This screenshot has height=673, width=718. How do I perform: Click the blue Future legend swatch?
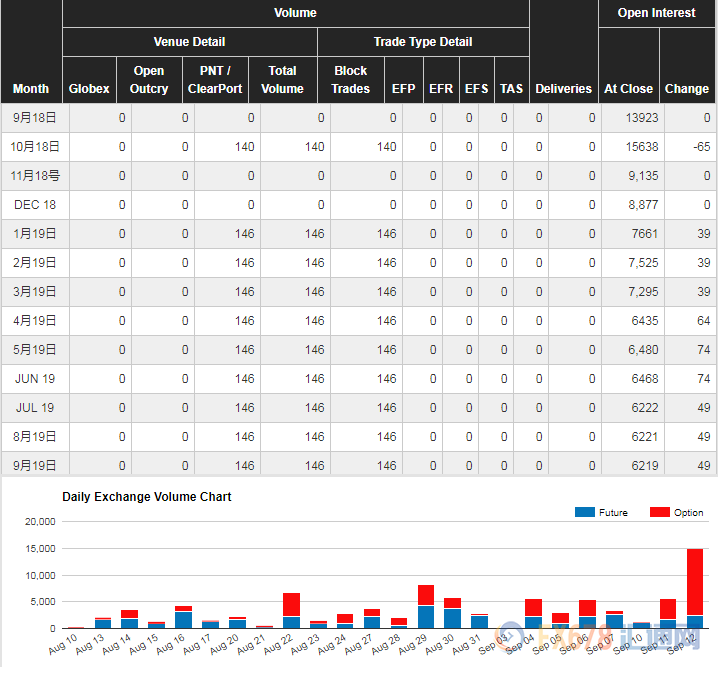tap(585, 512)
